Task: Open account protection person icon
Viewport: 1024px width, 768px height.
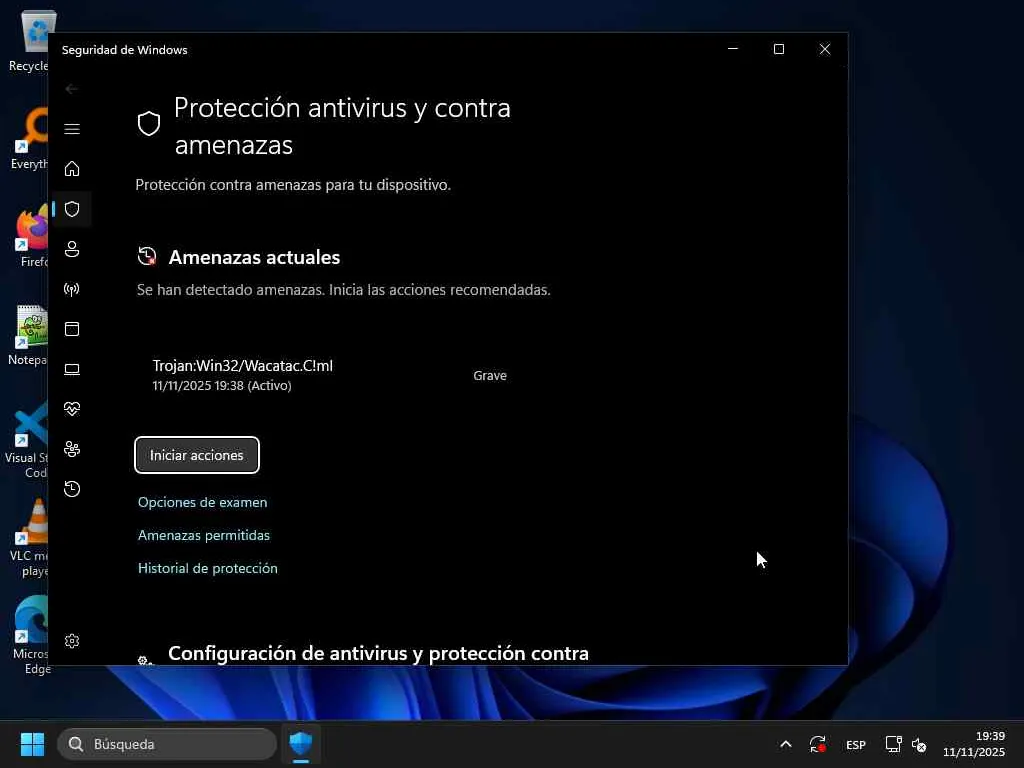Action: pos(72,249)
